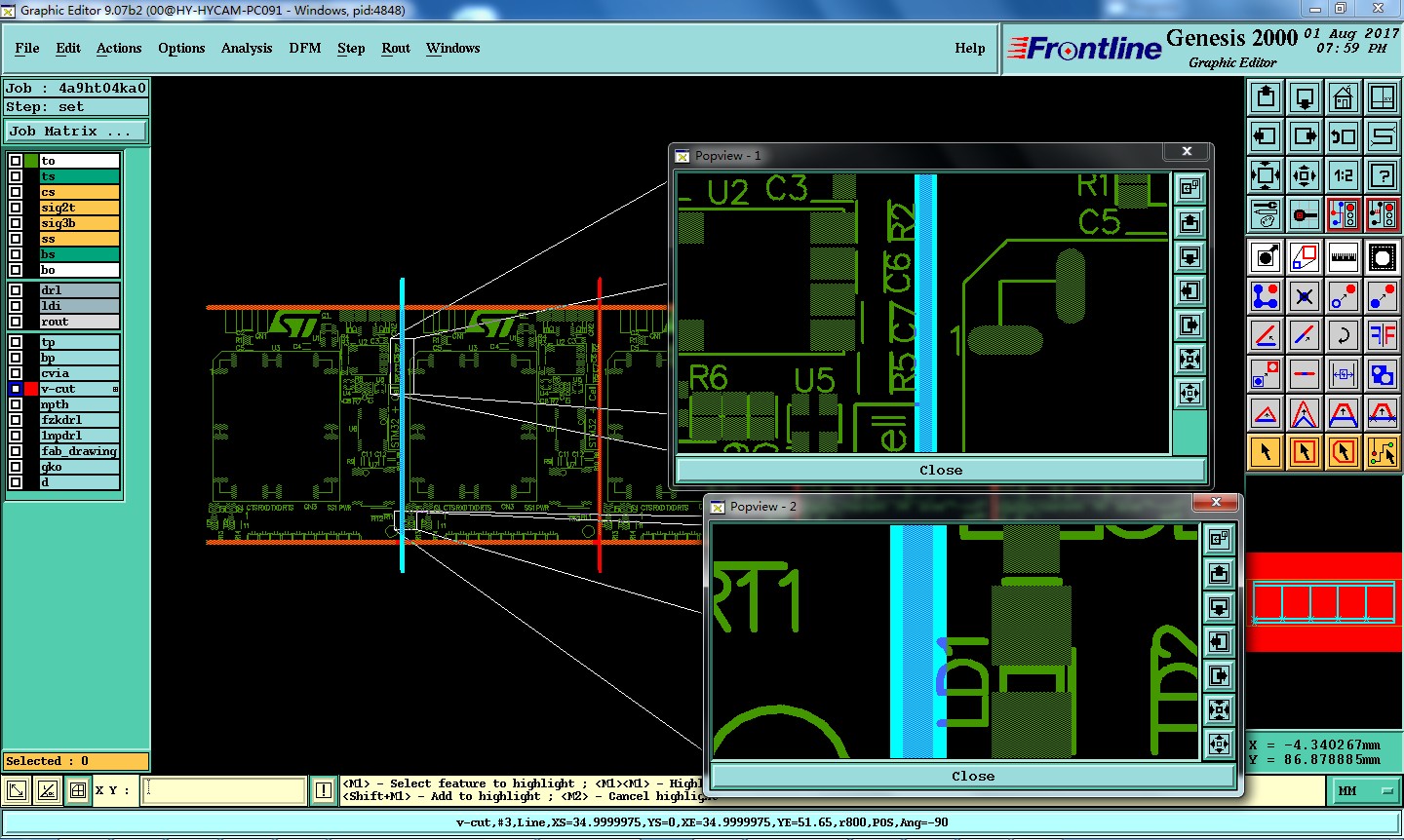Select the ruler measure tool
The image size is (1404, 840).
point(1344,257)
